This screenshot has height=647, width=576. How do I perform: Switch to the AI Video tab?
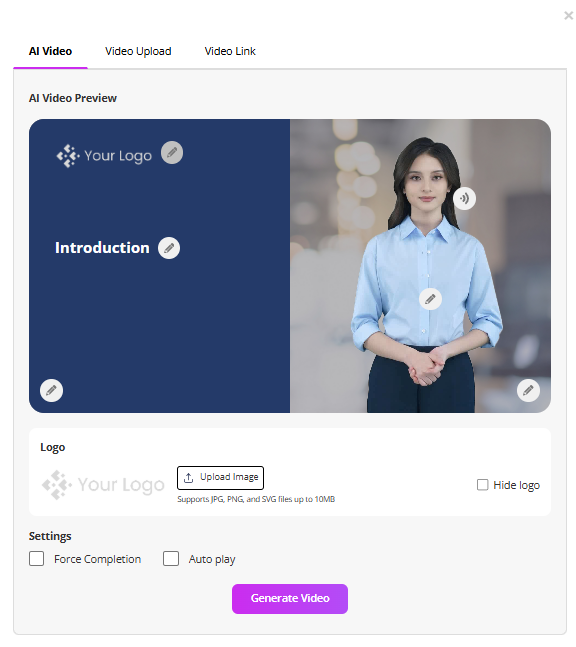click(50, 51)
